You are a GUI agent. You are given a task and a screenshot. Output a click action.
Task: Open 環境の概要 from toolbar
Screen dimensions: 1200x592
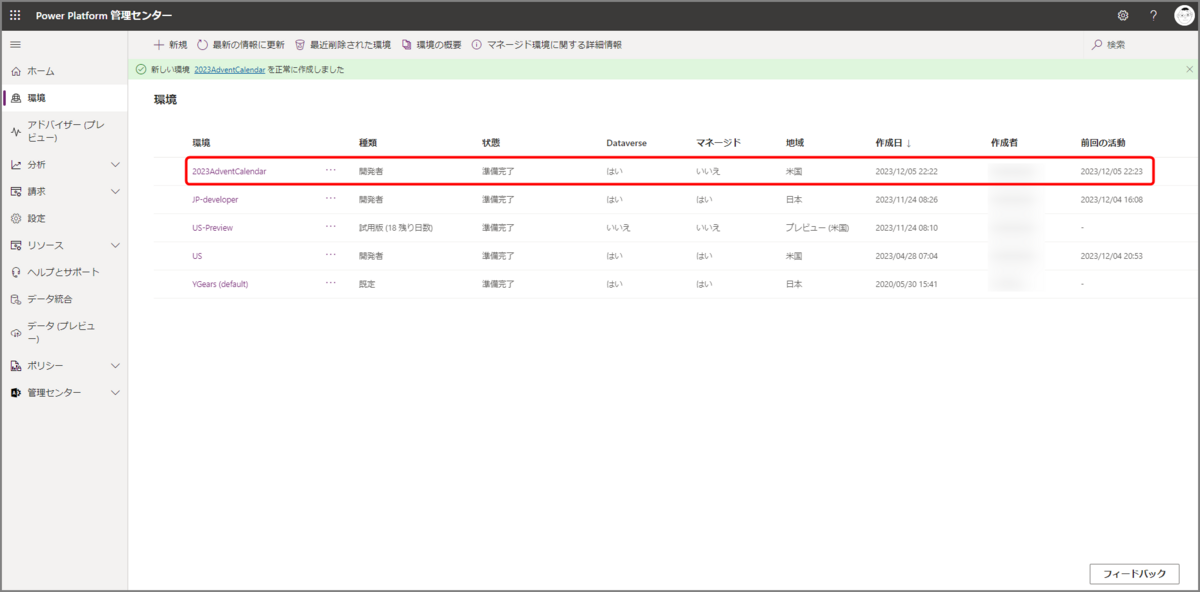tap(431, 45)
